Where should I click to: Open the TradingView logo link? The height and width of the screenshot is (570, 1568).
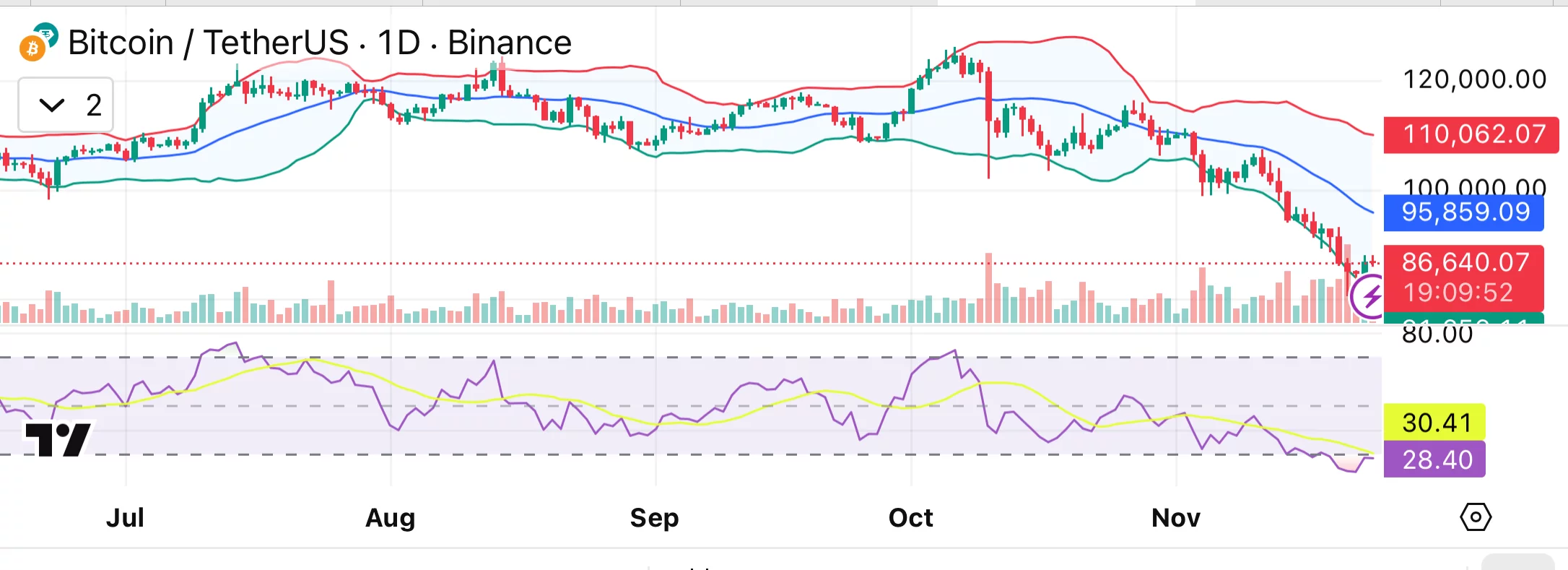58,439
